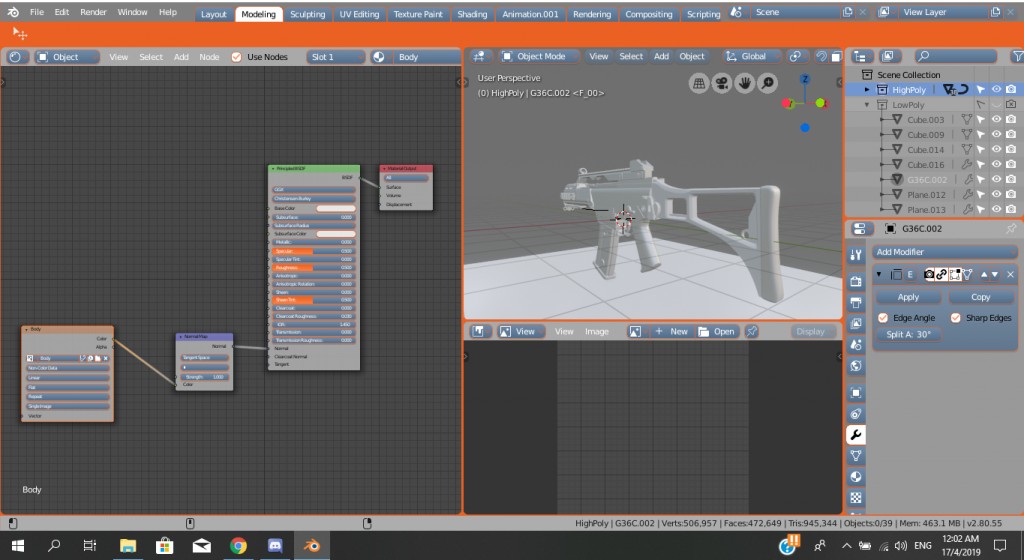Open the World properties tab icon
1024x560 pixels.
[x=855, y=366]
